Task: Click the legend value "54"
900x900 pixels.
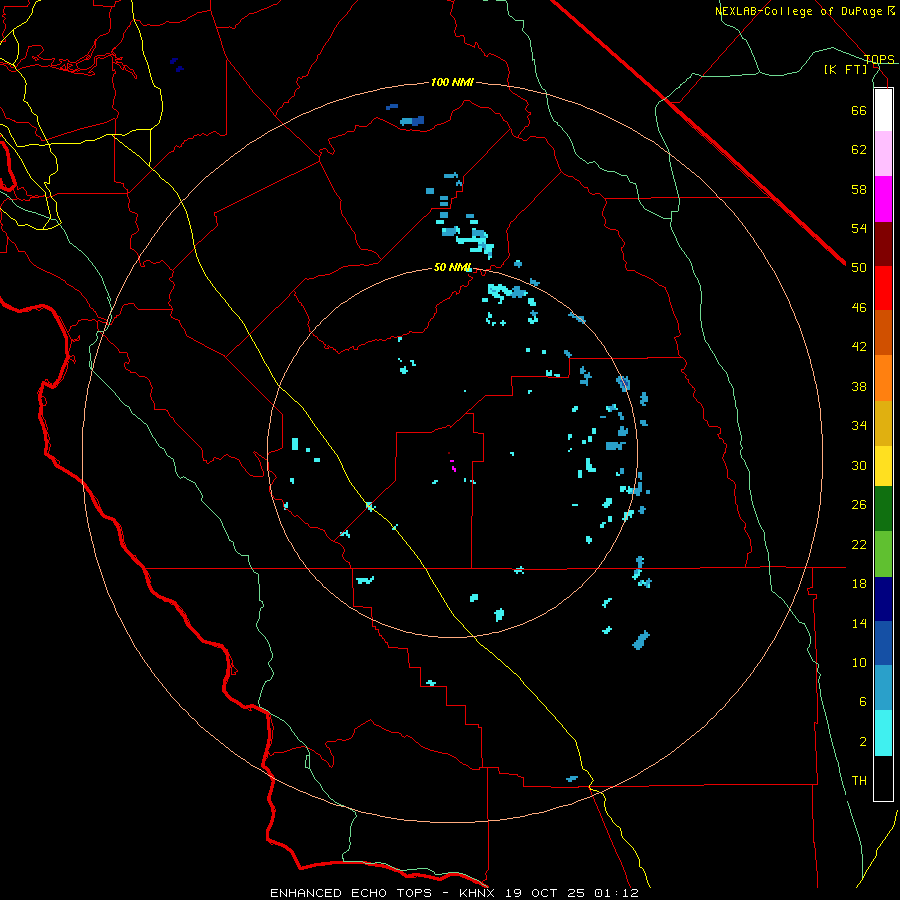Action: click(859, 228)
